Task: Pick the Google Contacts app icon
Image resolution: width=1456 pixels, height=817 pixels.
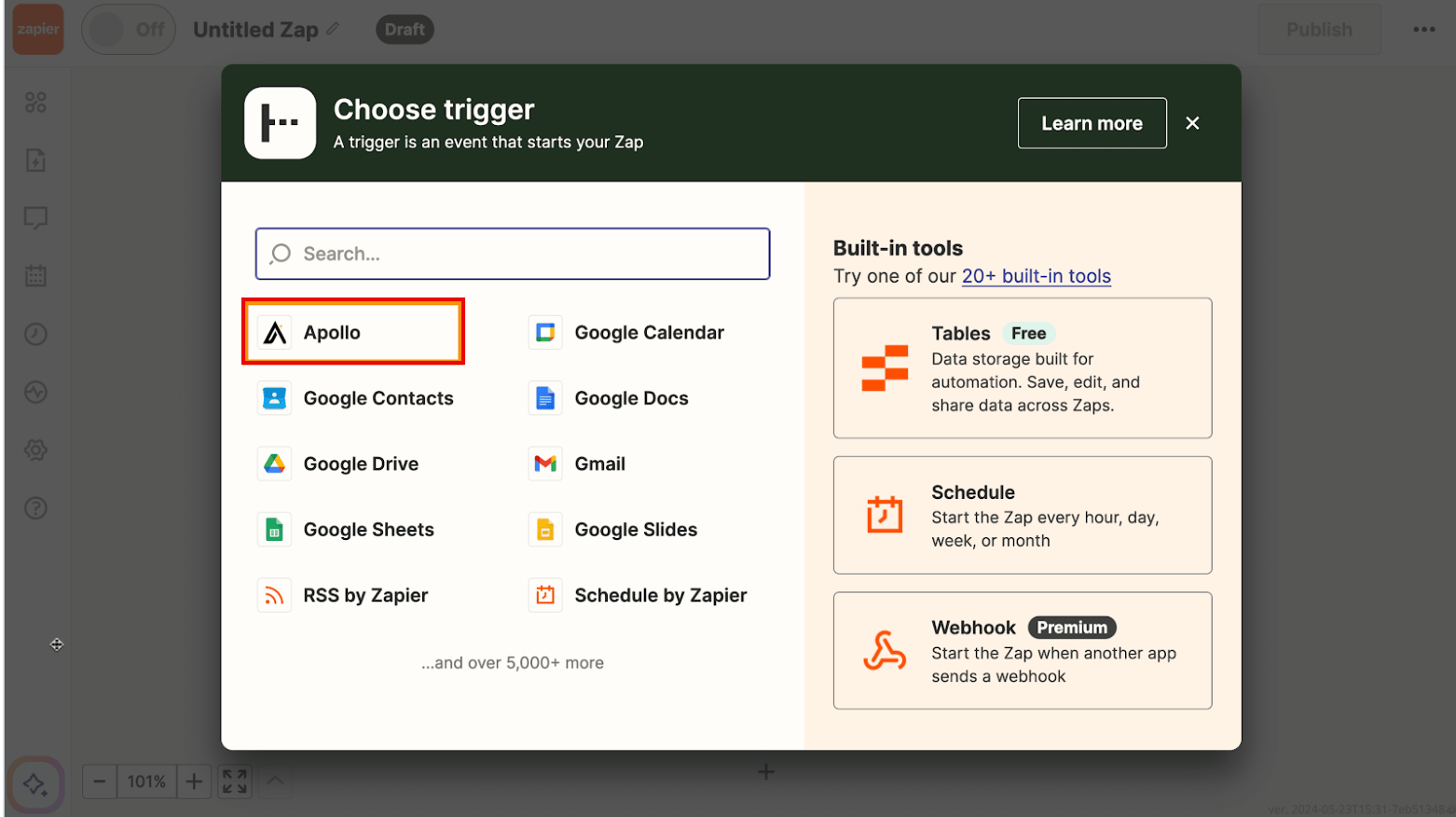Action: tap(274, 398)
